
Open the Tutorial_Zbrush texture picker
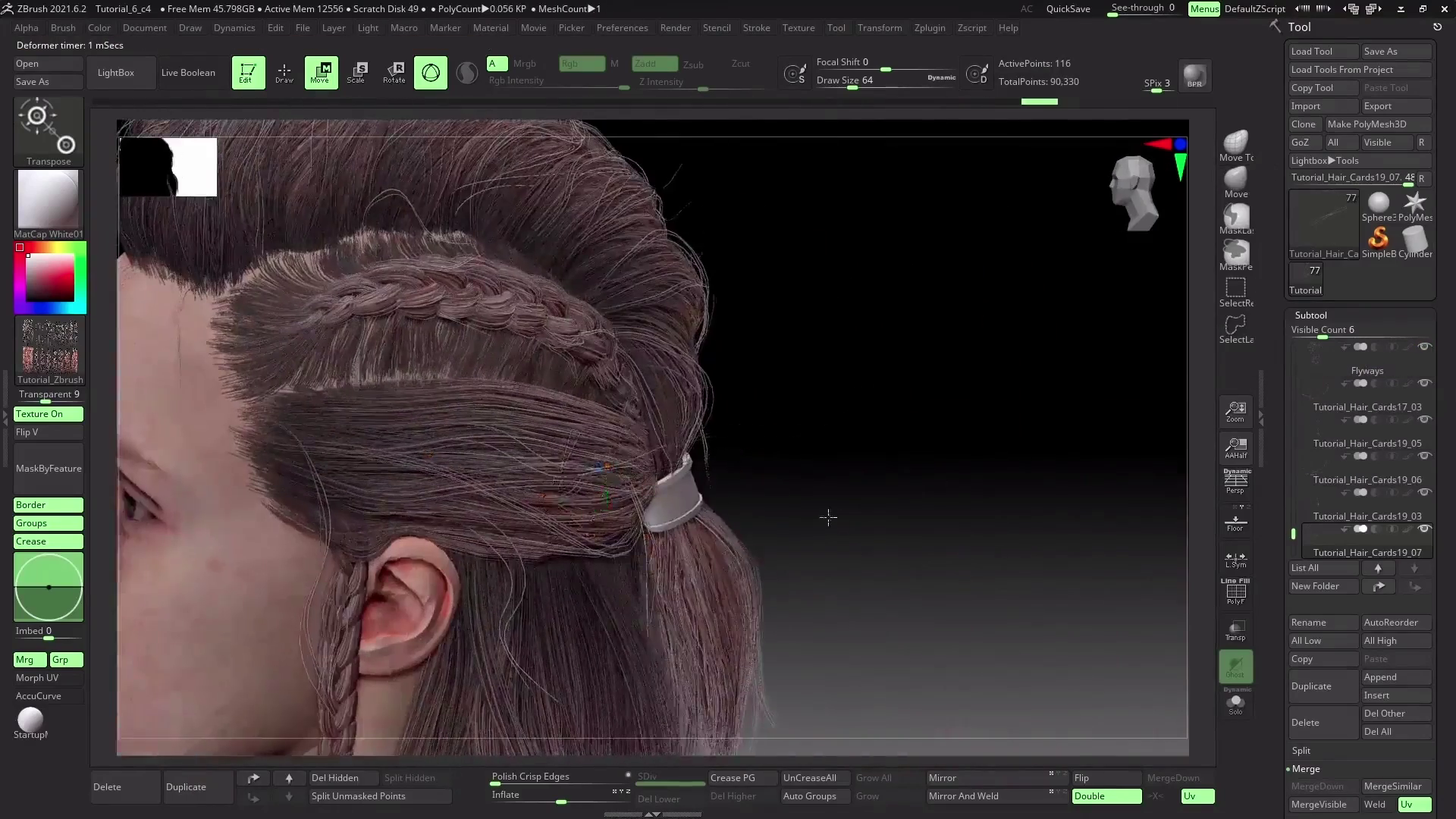tap(50, 350)
